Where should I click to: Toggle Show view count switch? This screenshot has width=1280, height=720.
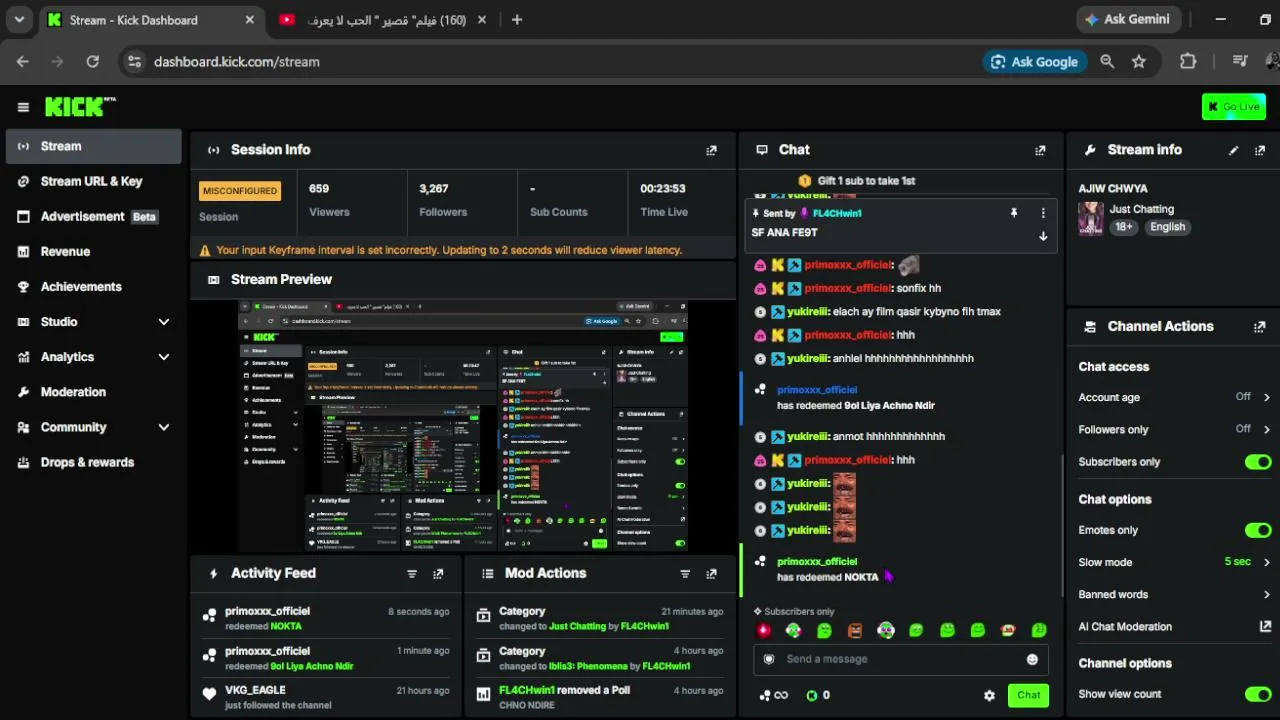pos(1258,694)
